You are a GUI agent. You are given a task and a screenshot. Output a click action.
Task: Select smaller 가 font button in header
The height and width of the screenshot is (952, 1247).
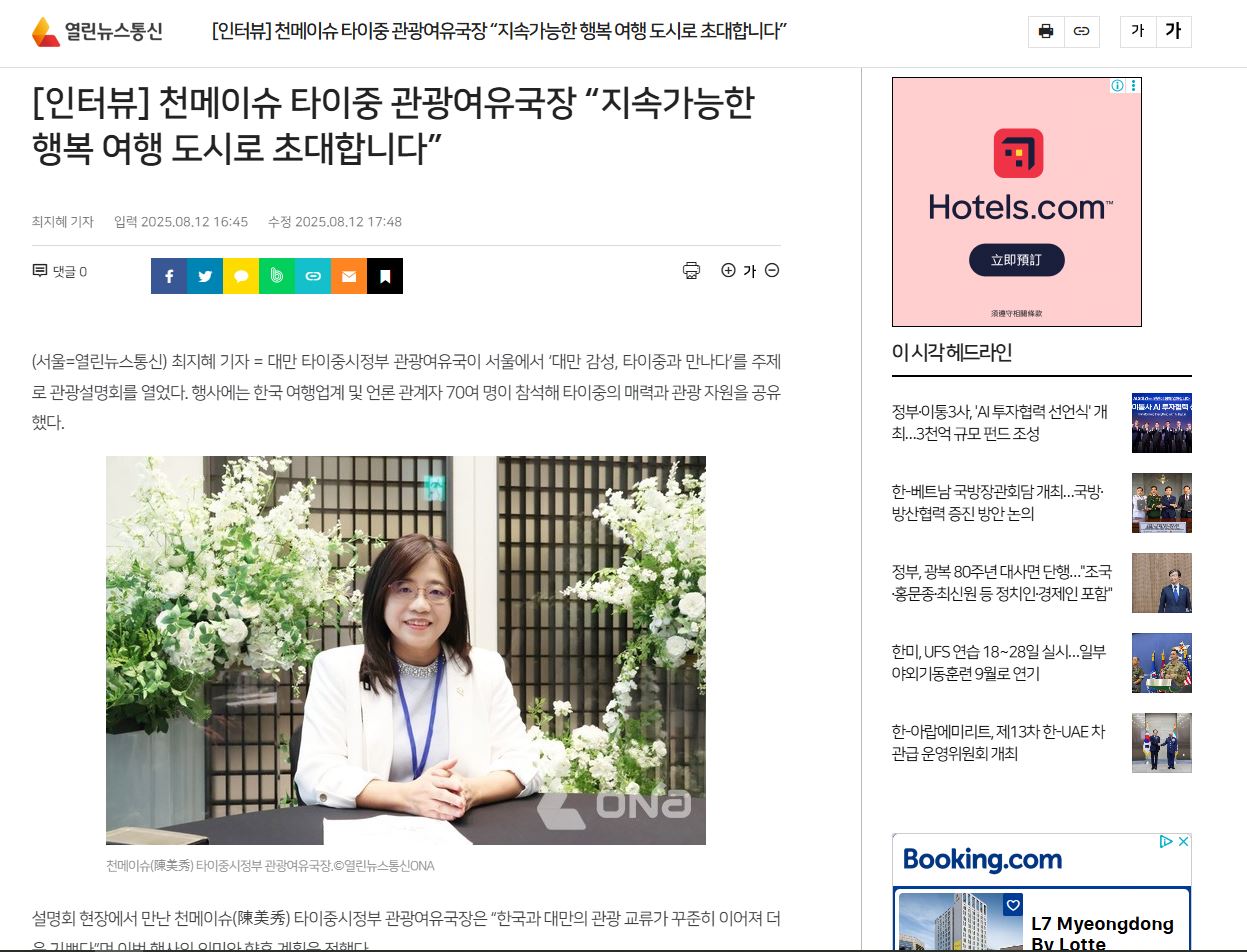[1138, 31]
